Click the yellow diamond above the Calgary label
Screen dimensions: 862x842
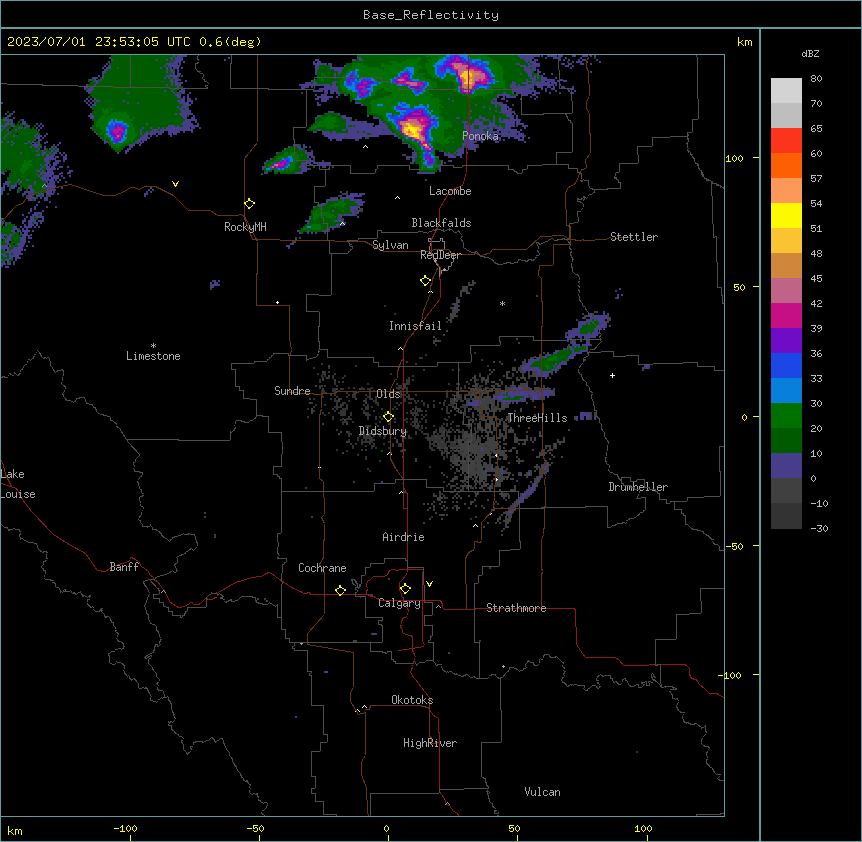pos(405,589)
